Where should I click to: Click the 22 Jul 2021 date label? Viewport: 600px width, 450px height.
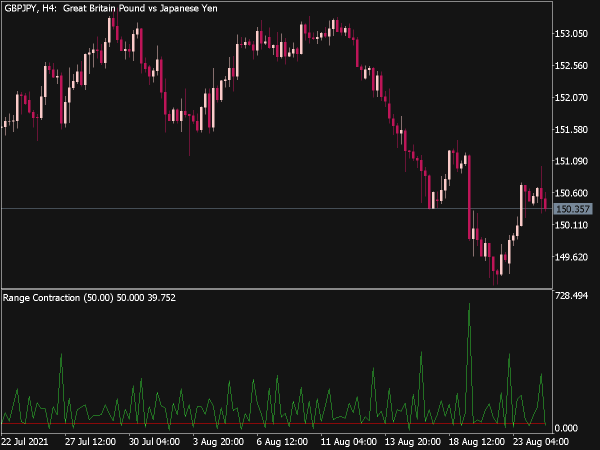tap(25, 442)
